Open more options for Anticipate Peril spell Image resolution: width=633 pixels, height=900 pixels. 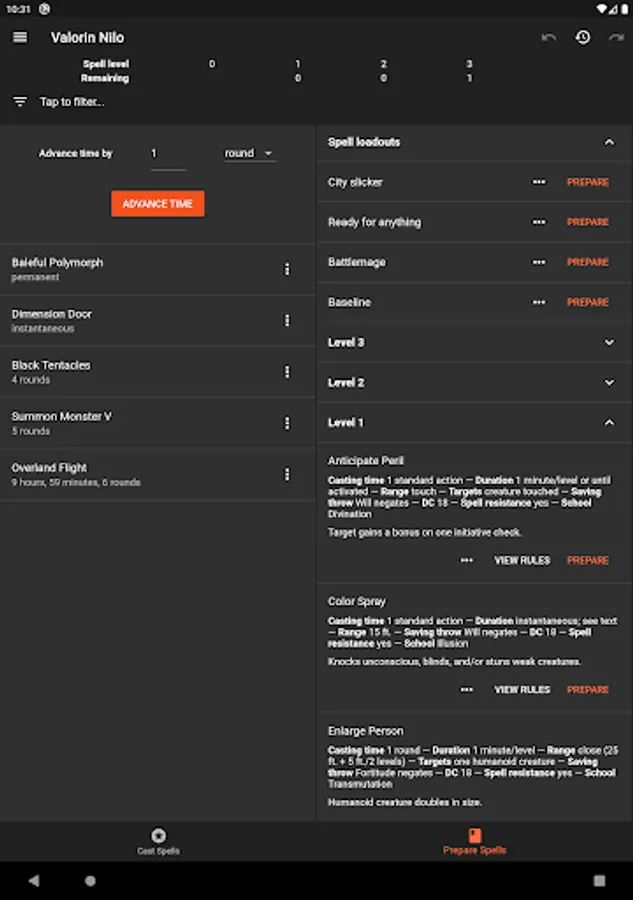pos(467,560)
